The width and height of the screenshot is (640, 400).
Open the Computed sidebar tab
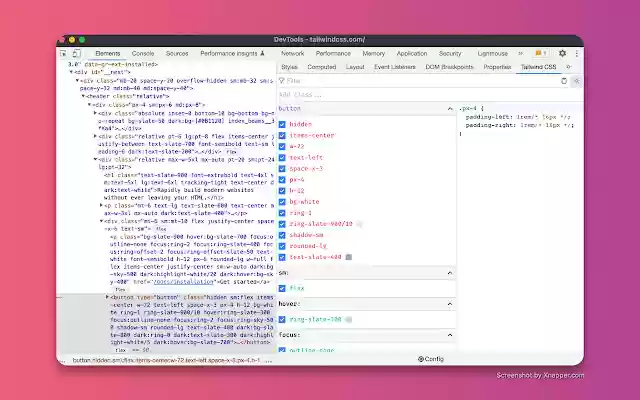tap(322, 67)
